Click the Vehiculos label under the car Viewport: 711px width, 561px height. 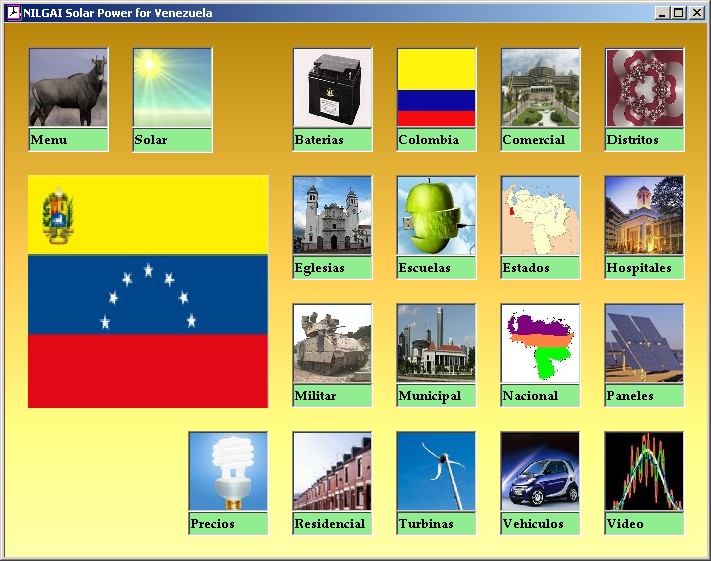[x=533, y=524]
